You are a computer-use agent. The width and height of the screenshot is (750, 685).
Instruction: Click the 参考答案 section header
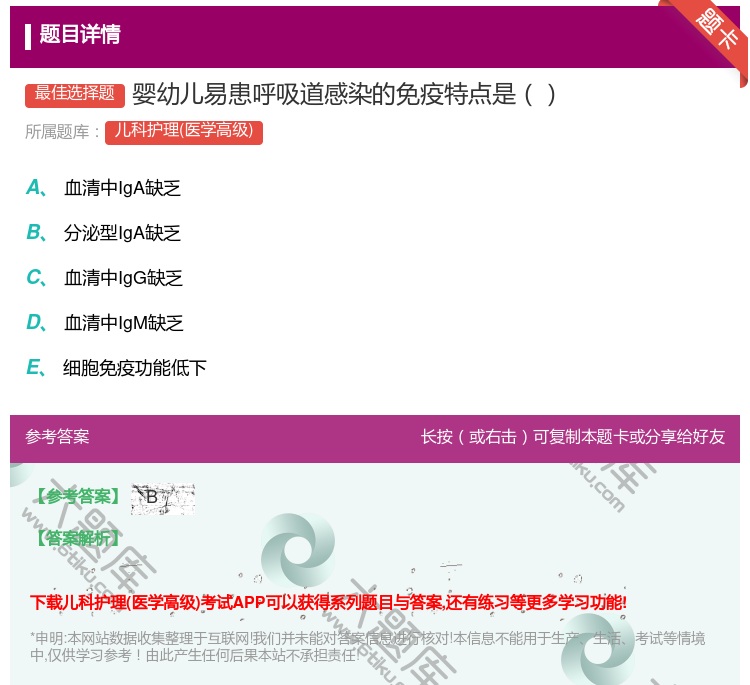pyautogui.click(x=57, y=437)
